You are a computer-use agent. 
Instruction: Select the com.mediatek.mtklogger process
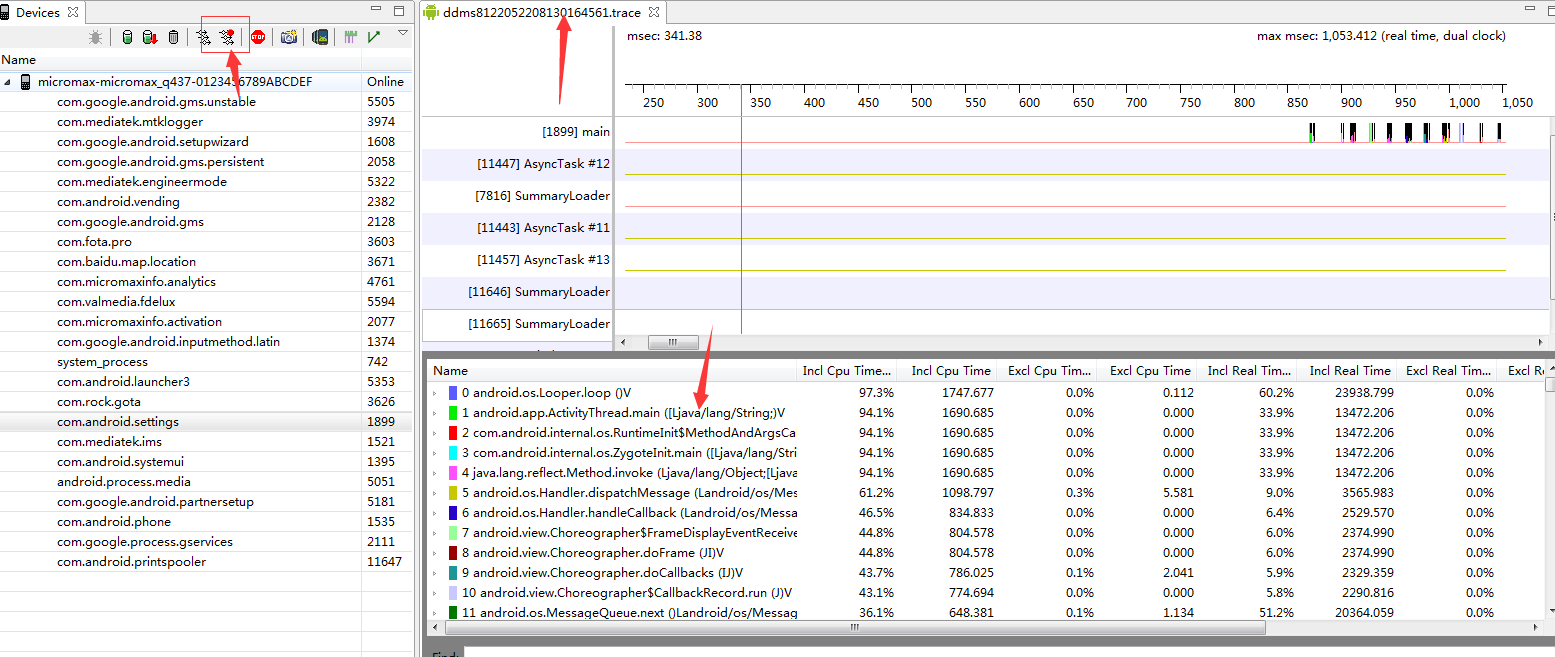coord(206,122)
